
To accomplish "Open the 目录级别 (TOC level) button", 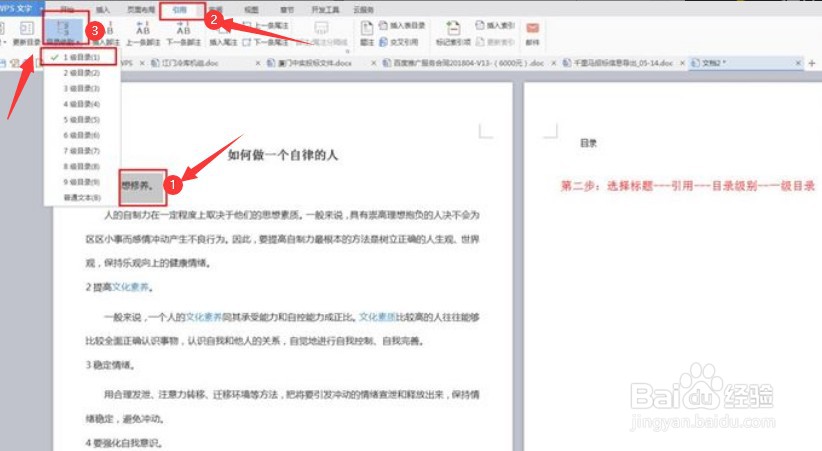I will (64, 33).
